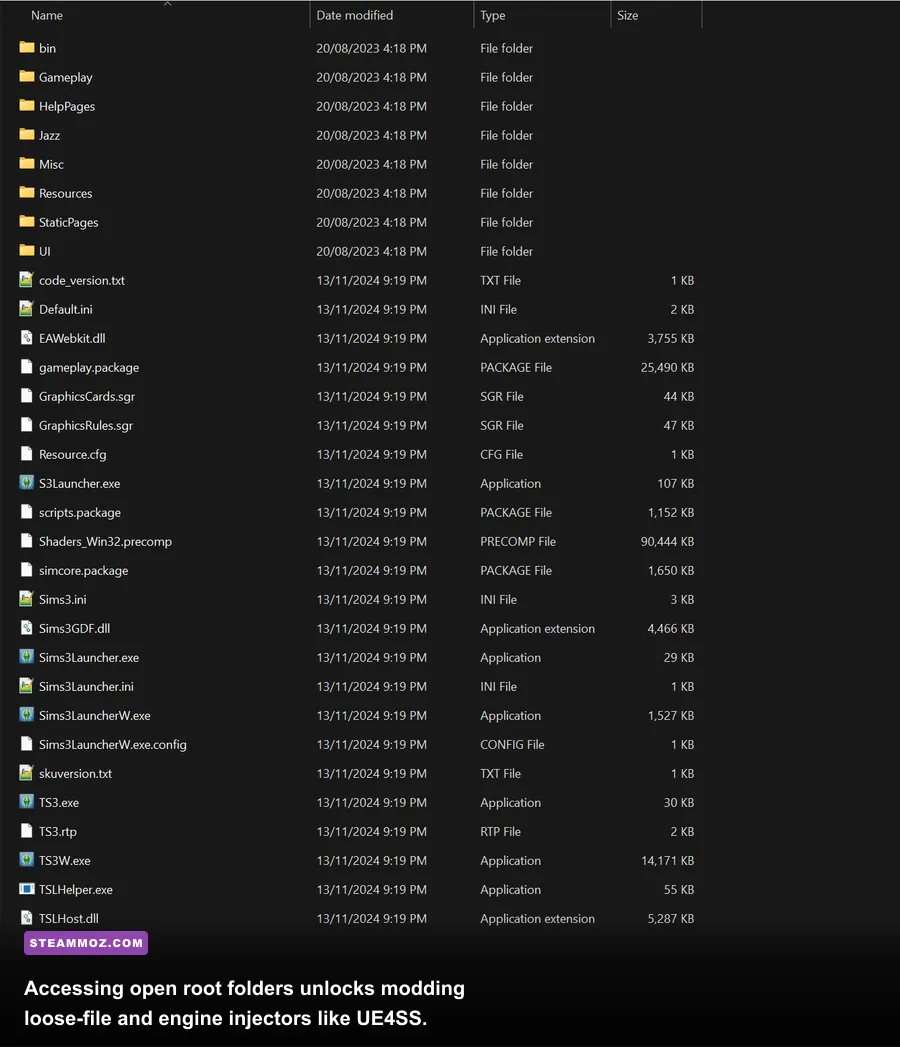Click the 5,287 KB size value
The width and height of the screenshot is (900, 1047).
tap(670, 919)
